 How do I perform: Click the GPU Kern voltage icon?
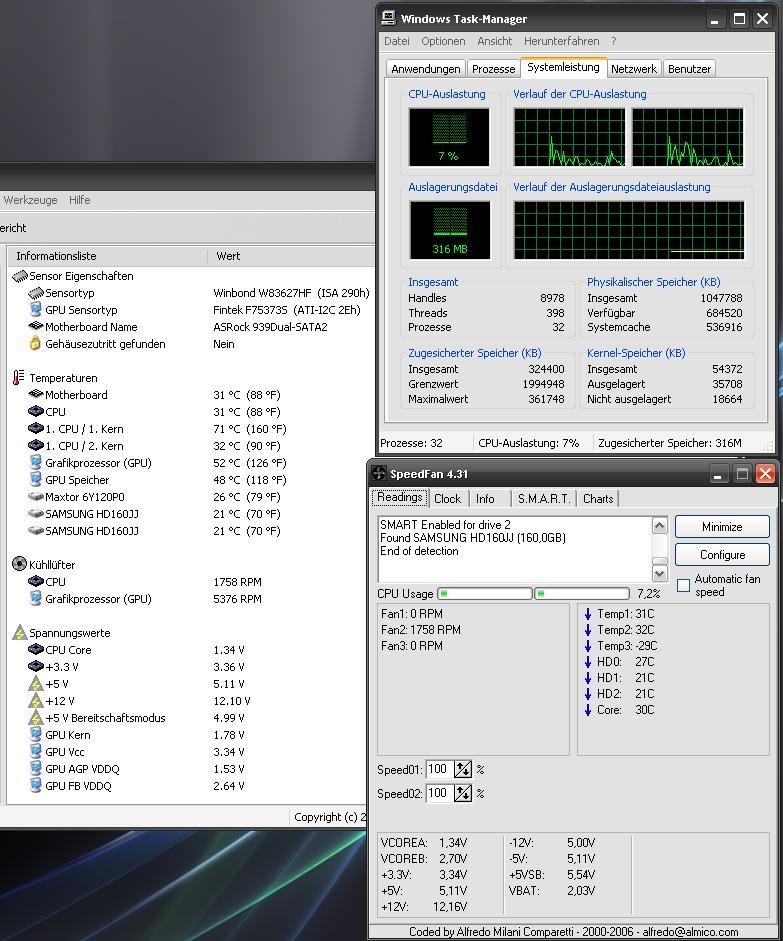click(x=35, y=735)
